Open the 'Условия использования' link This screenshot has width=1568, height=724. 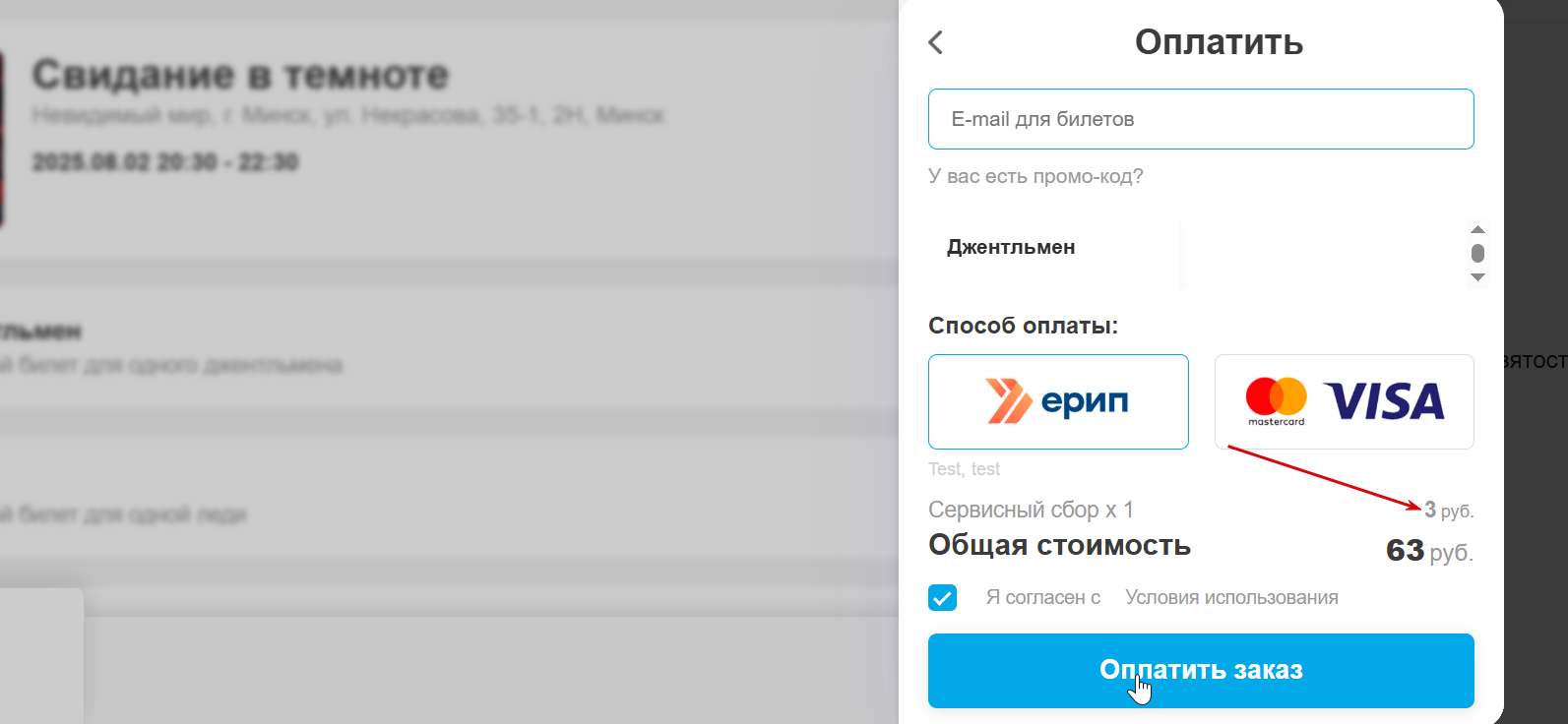tap(1231, 597)
